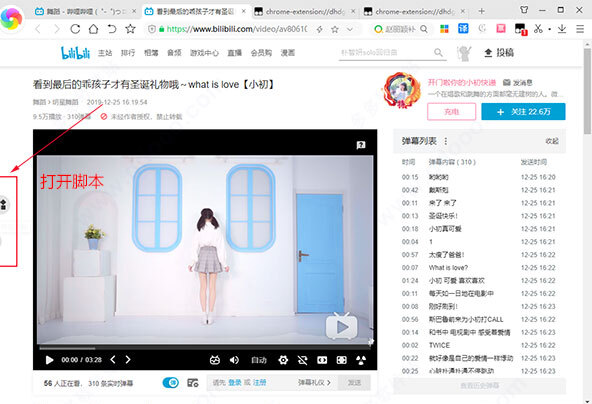
Task: Open the pink square extension icon
Action: click(x=501, y=28)
